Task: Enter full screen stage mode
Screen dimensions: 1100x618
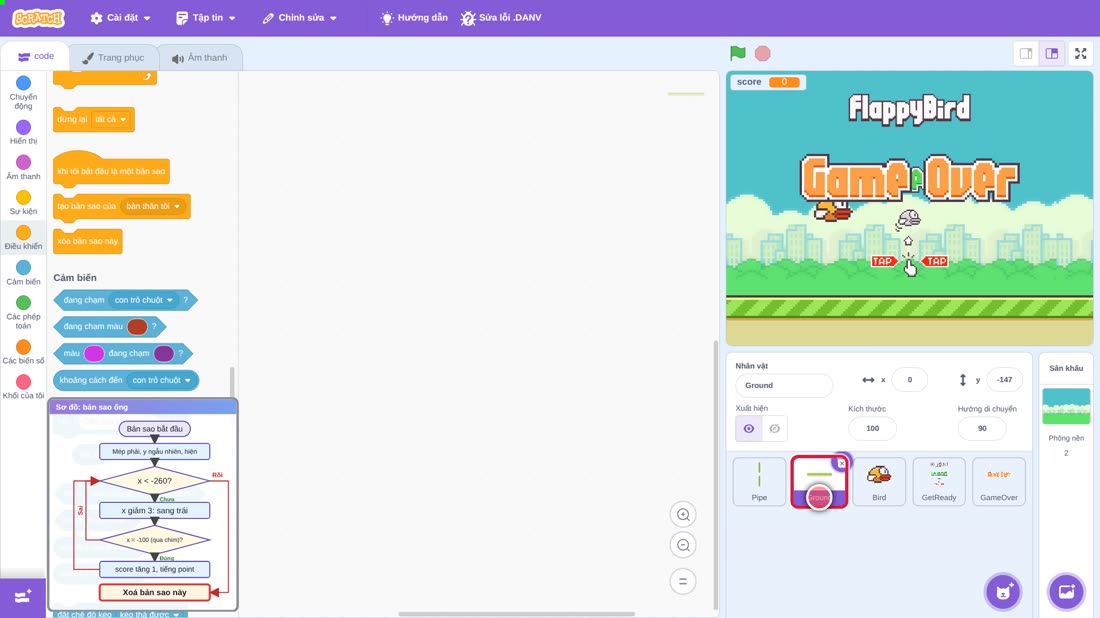Action: (x=1080, y=53)
